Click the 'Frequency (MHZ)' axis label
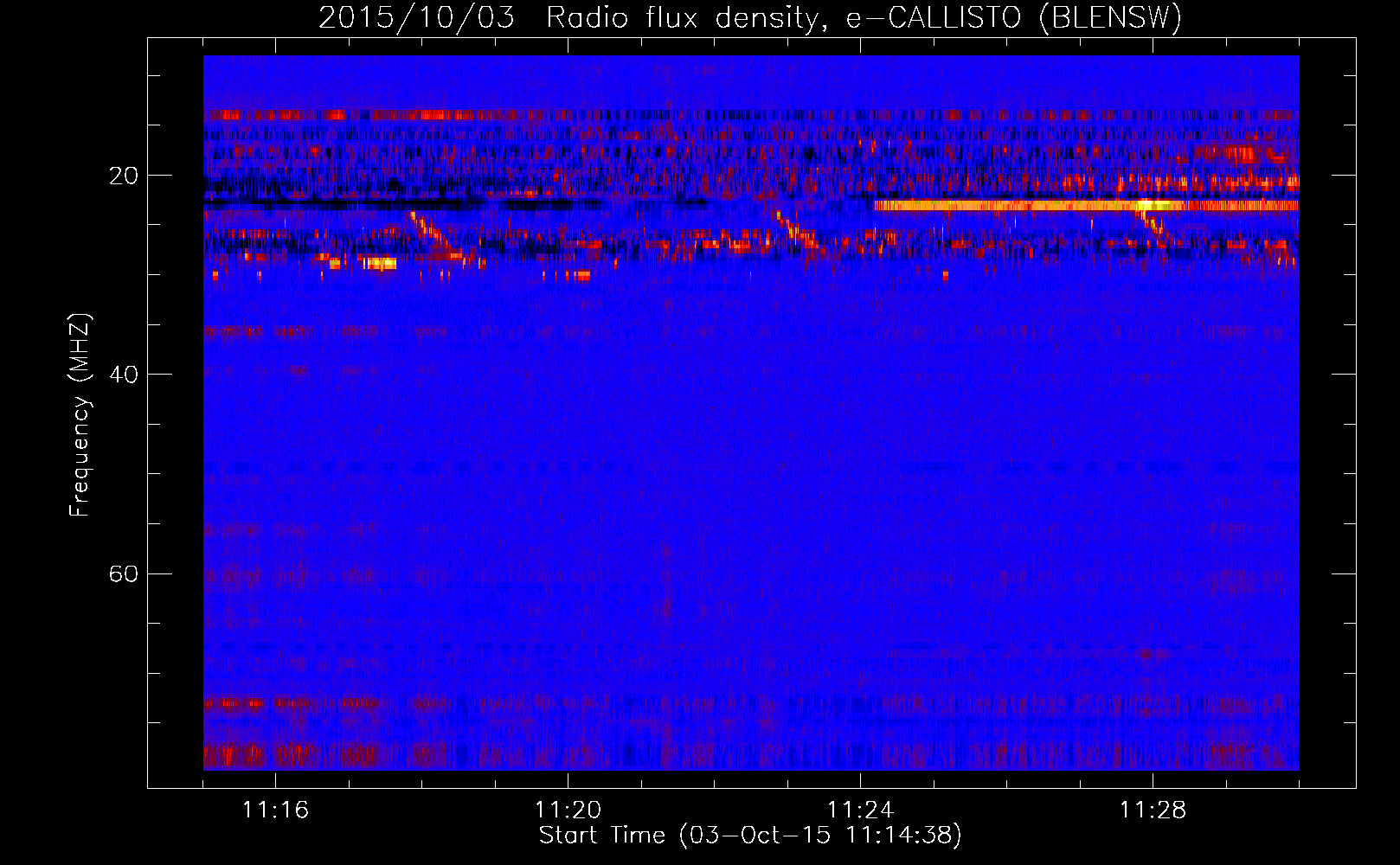1400x865 pixels. tap(80, 415)
